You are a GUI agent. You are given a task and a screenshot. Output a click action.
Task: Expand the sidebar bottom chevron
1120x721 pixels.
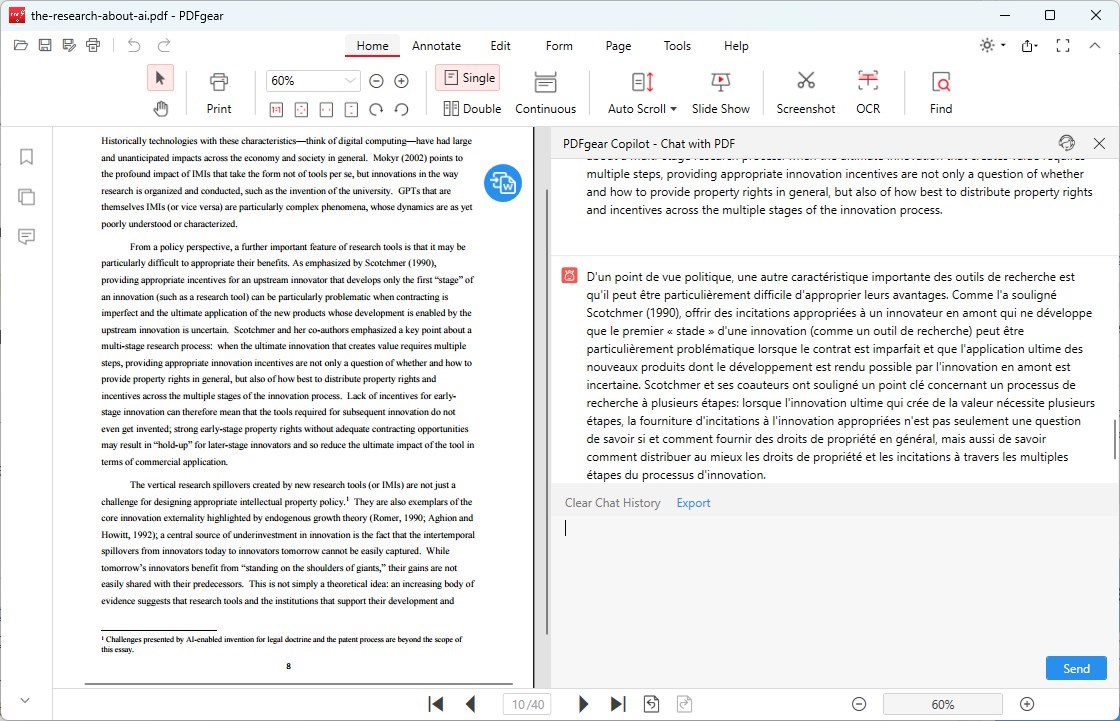point(25,700)
